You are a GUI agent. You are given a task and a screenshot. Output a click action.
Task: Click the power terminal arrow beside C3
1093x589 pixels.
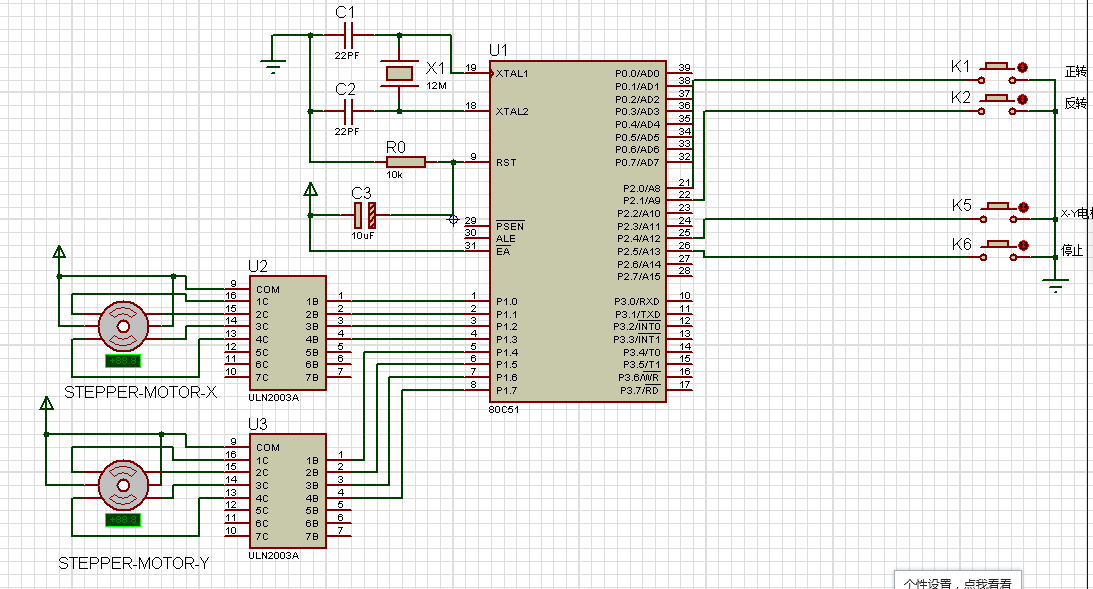click(x=310, y=190)
